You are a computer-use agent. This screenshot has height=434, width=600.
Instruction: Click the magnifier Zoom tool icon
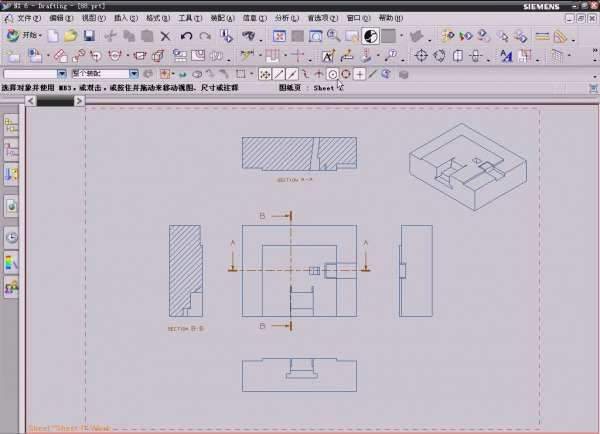point(333,36)
